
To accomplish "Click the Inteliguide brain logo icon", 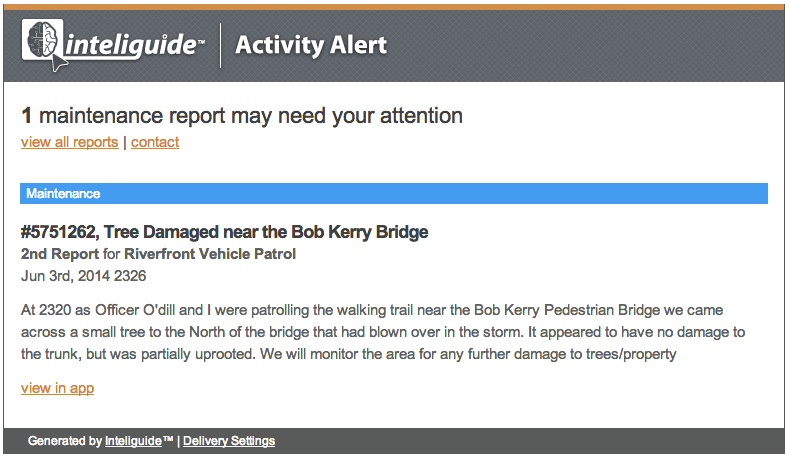I will [x=42, y=39].
